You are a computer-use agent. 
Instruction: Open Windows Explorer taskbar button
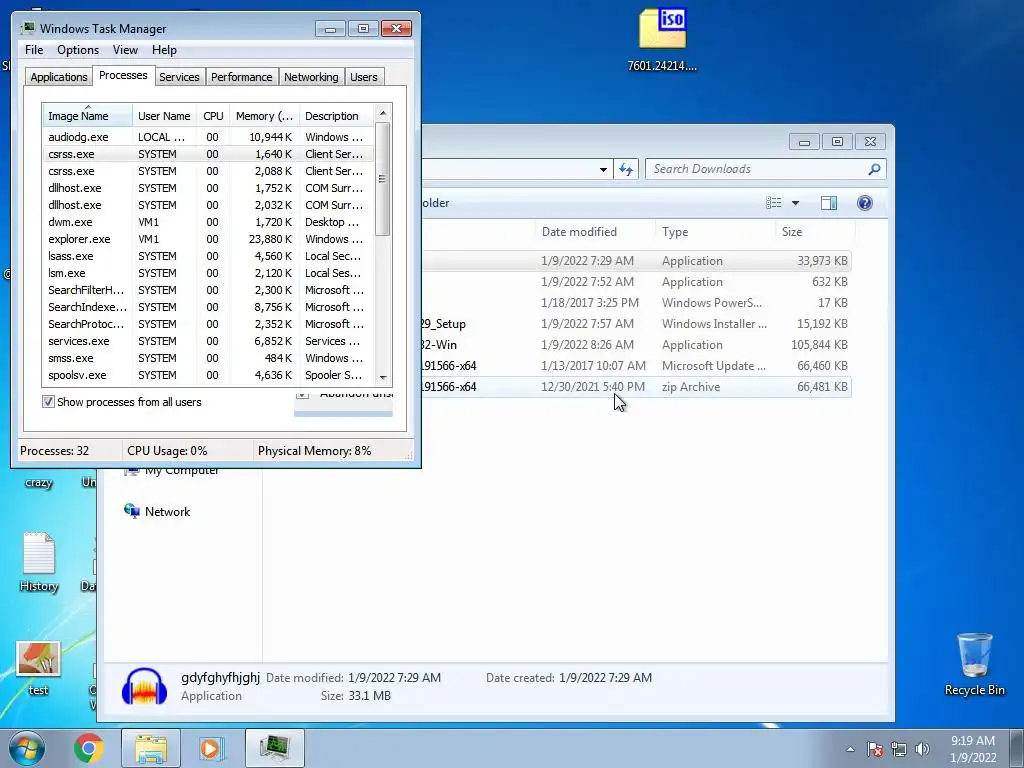[x=151, y=748]
